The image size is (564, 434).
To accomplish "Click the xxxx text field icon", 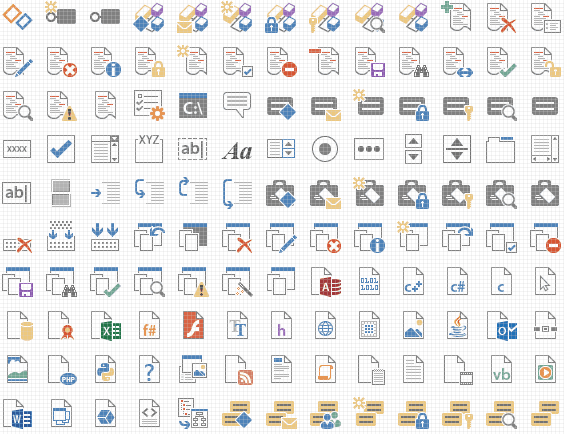I will [17, 149].
